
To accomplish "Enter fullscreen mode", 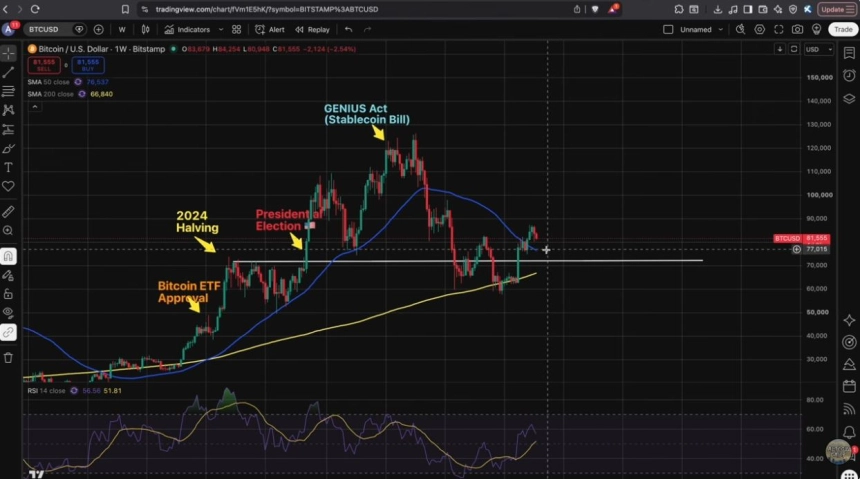I will coord(779,30).
